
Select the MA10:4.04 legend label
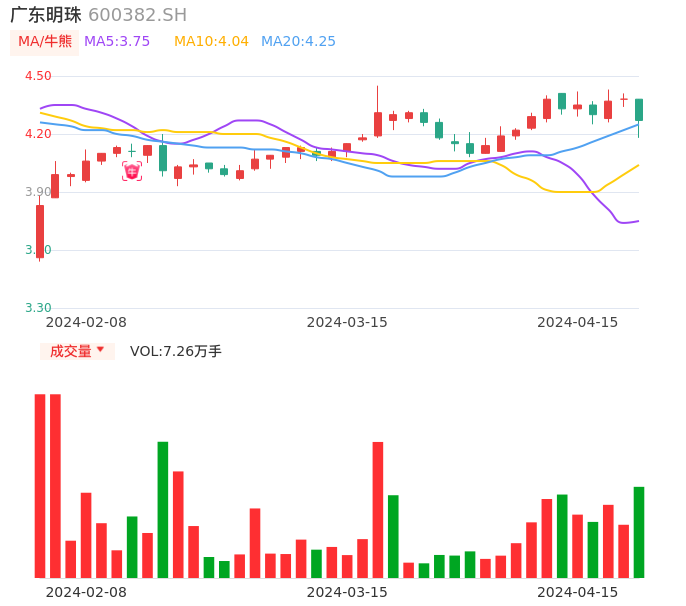211,42
